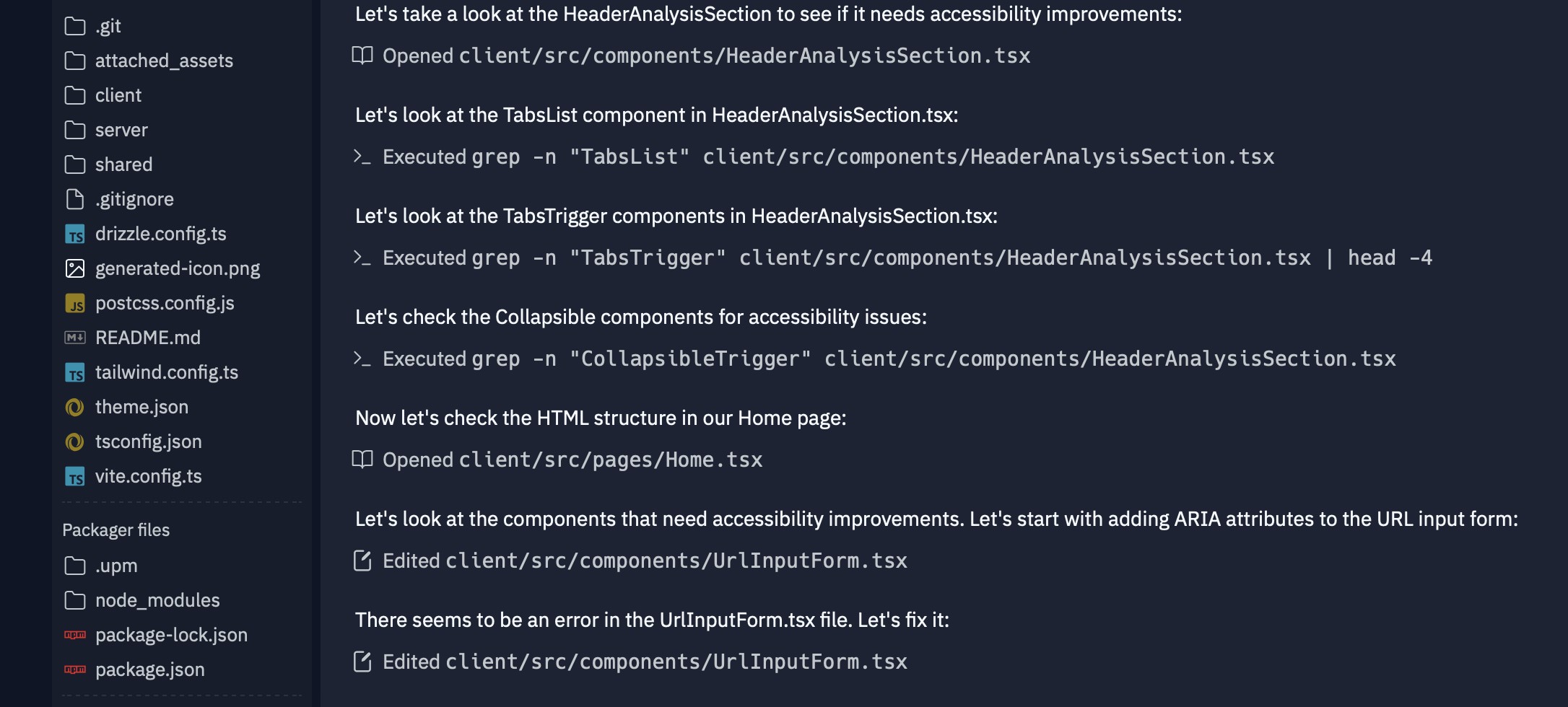Click the generated-icon.png image file icon
Screen dimensions: 1568x707
(75, 269)
